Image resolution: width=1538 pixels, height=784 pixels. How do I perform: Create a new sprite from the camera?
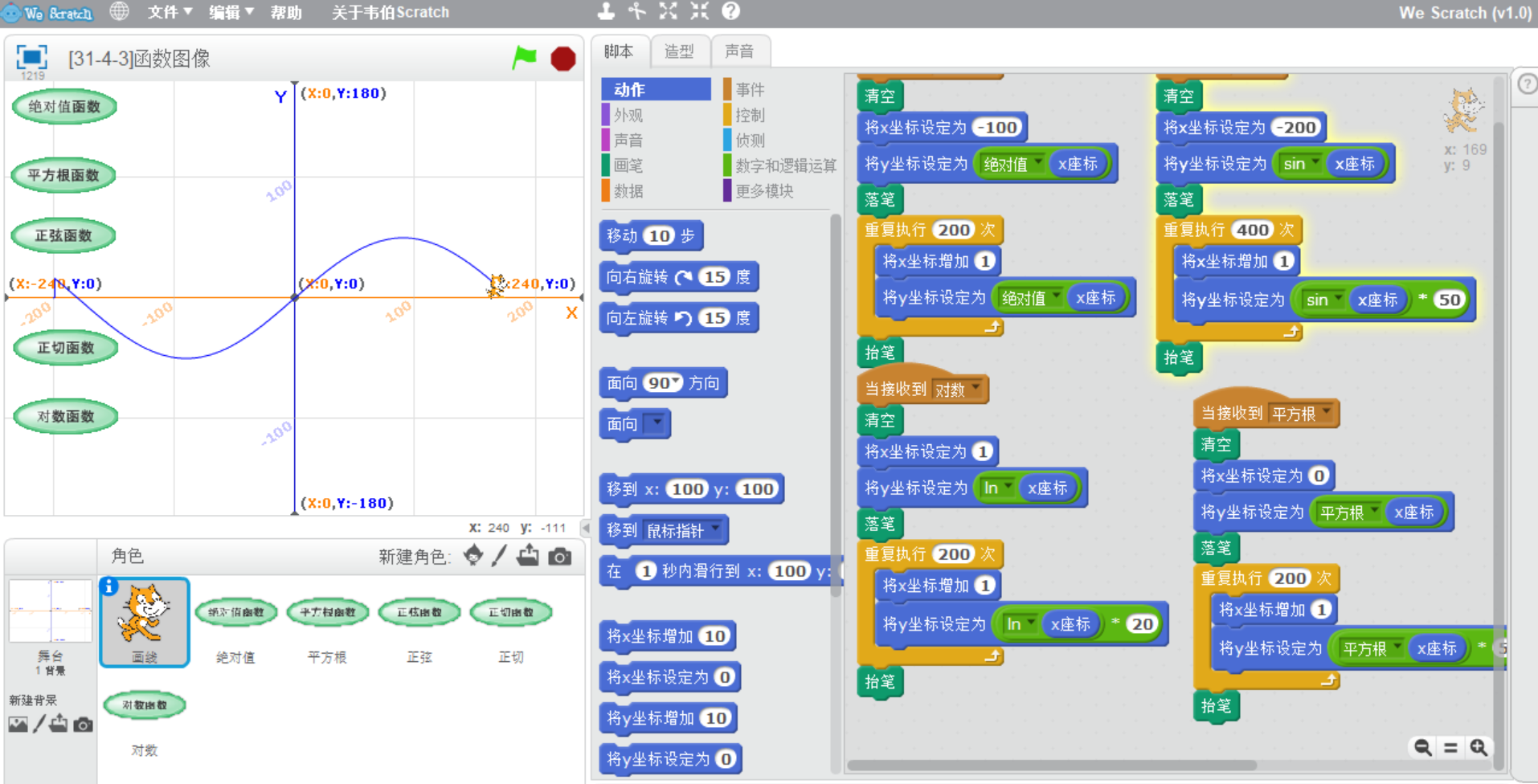[560, 556]
